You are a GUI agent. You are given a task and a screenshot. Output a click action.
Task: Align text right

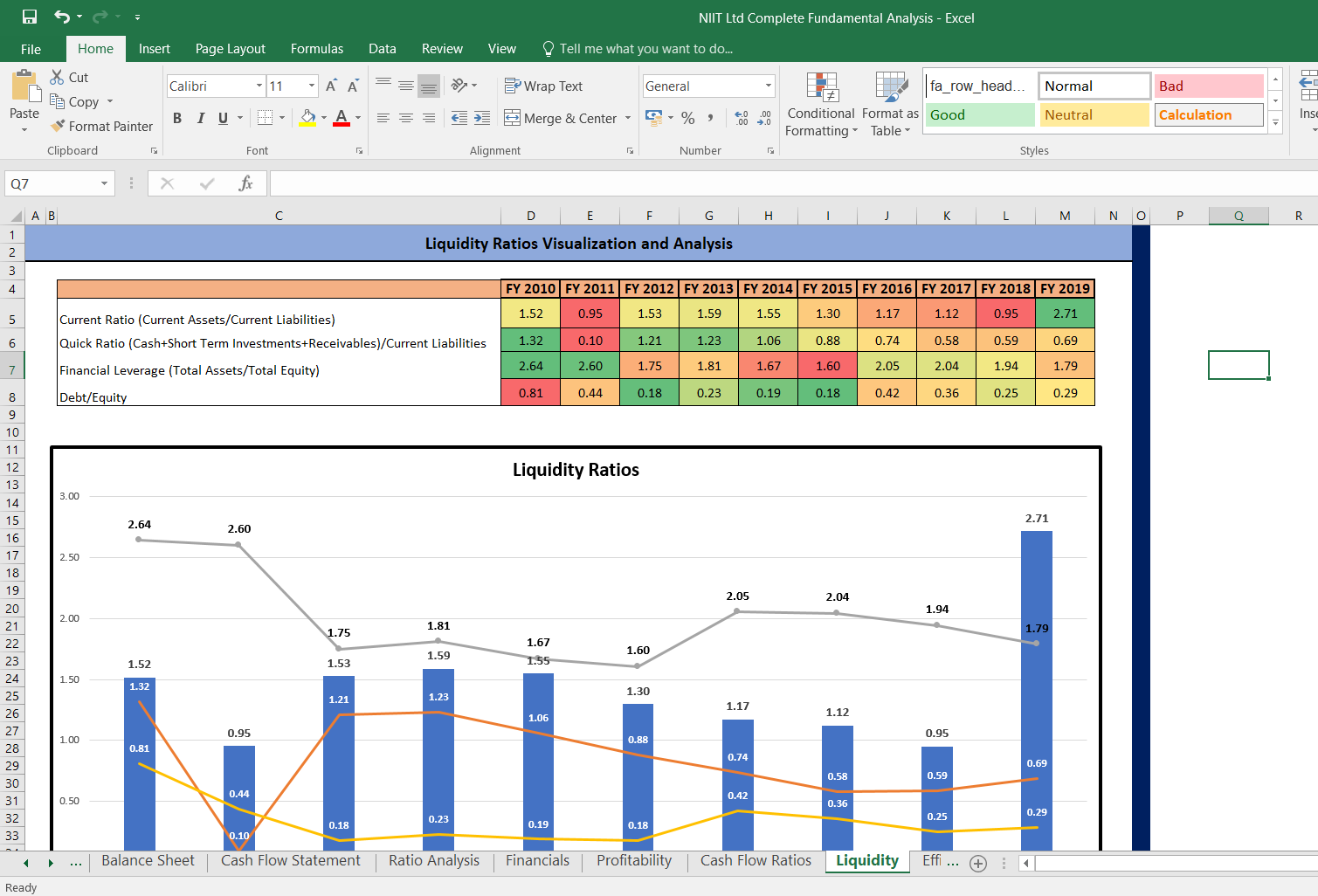pyautogui.click(x=429, y=118)
